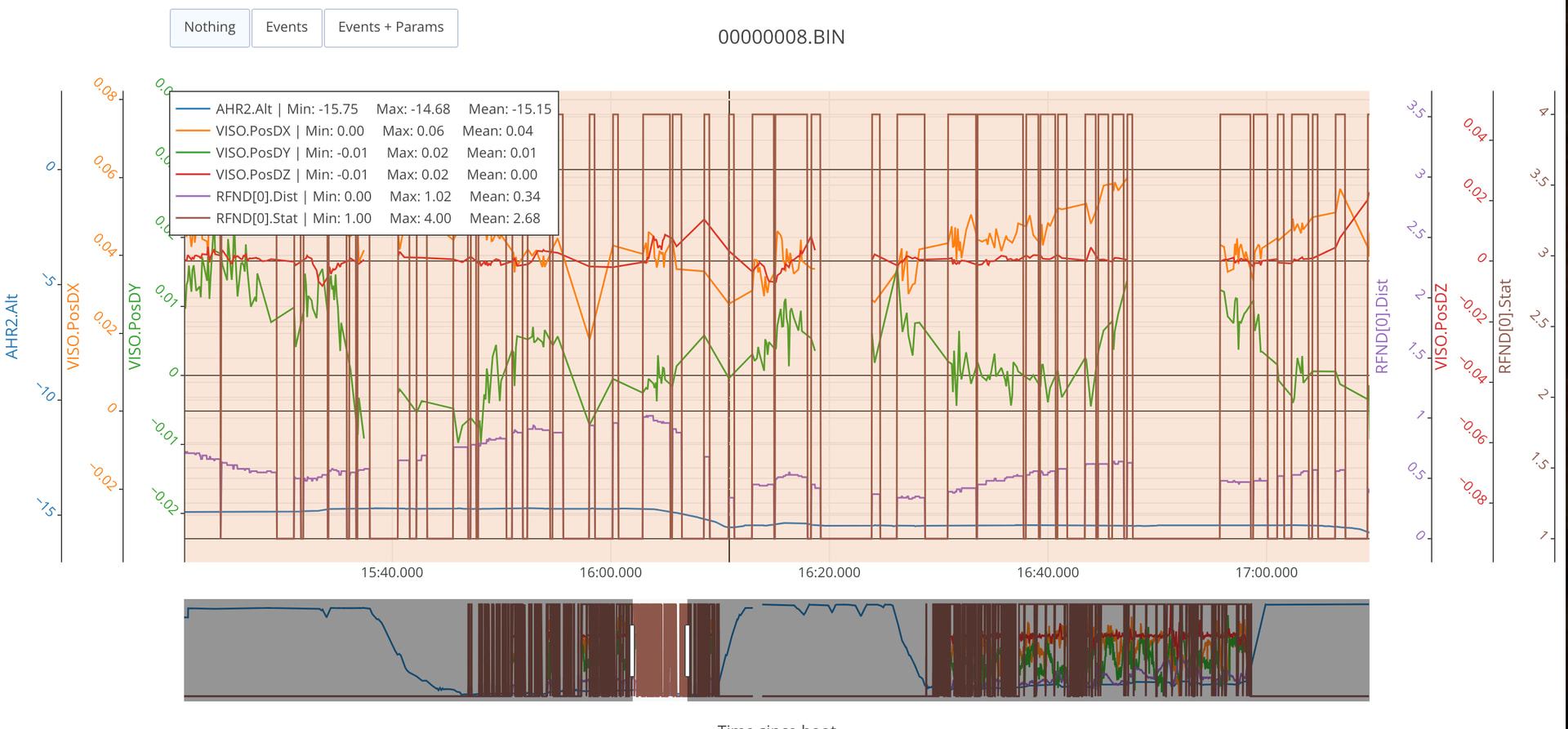Click the Events button

click(287, 28)
